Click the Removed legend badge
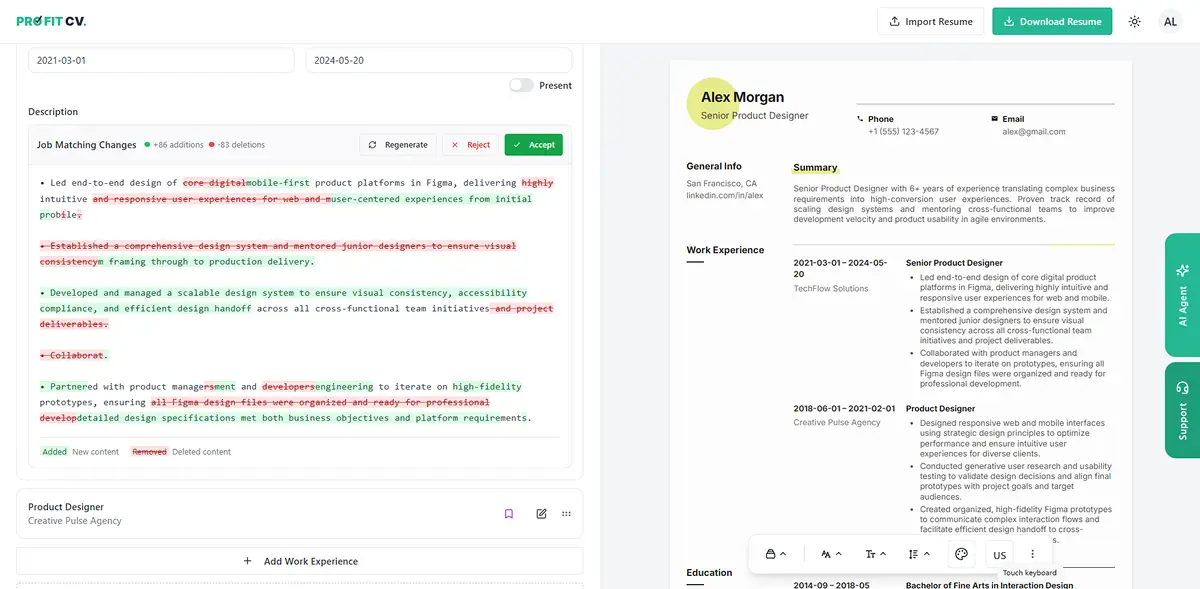This screenshot has width=1200, height=589. tap(149, 452)
